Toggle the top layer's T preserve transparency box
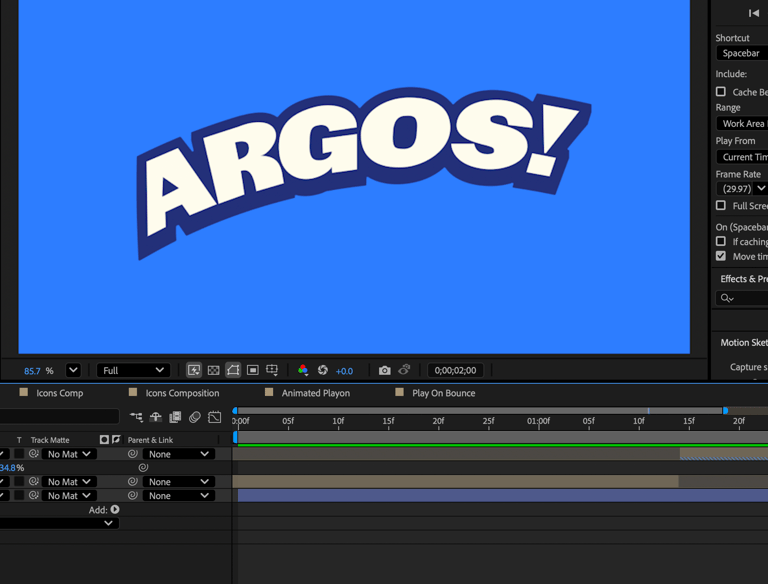Viewport: 768px width, 584px height. click(19, 454)
